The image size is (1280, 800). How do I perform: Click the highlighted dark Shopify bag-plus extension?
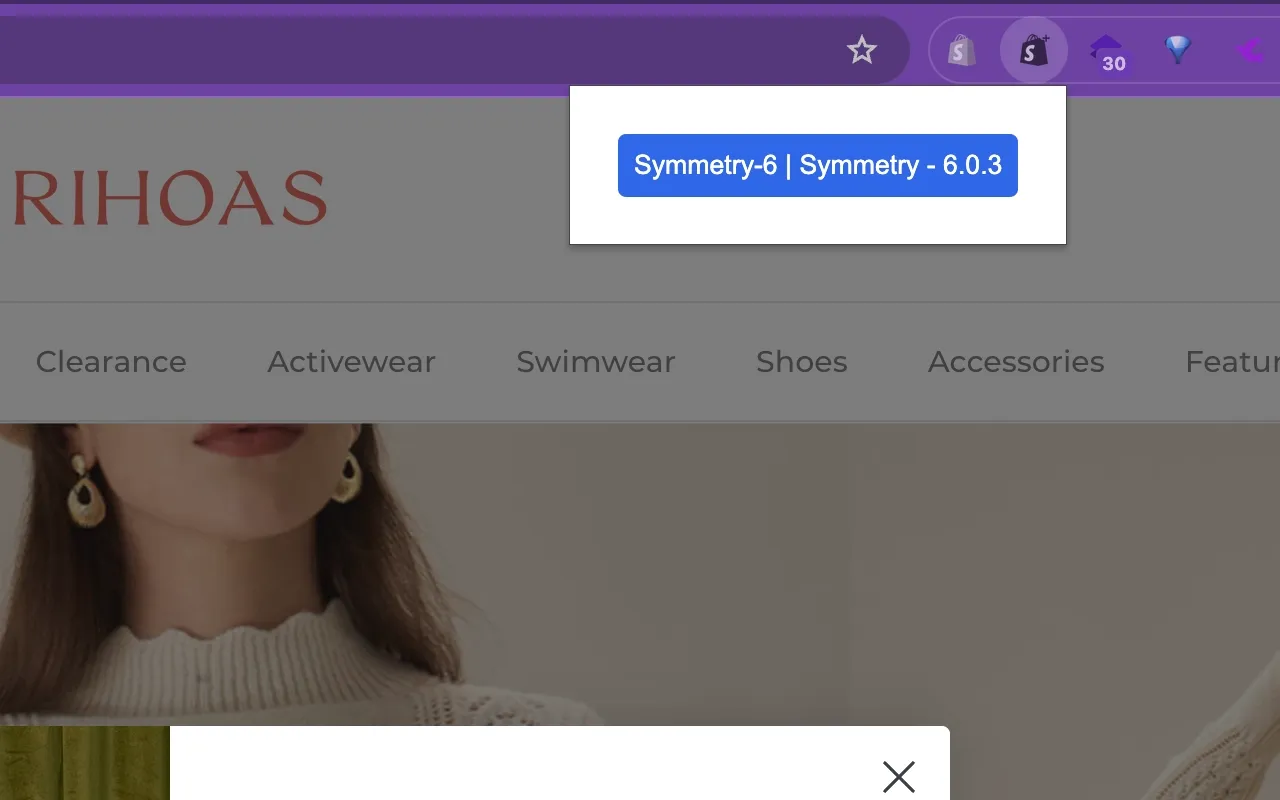pyautogui.click(x=1034, y=50)
